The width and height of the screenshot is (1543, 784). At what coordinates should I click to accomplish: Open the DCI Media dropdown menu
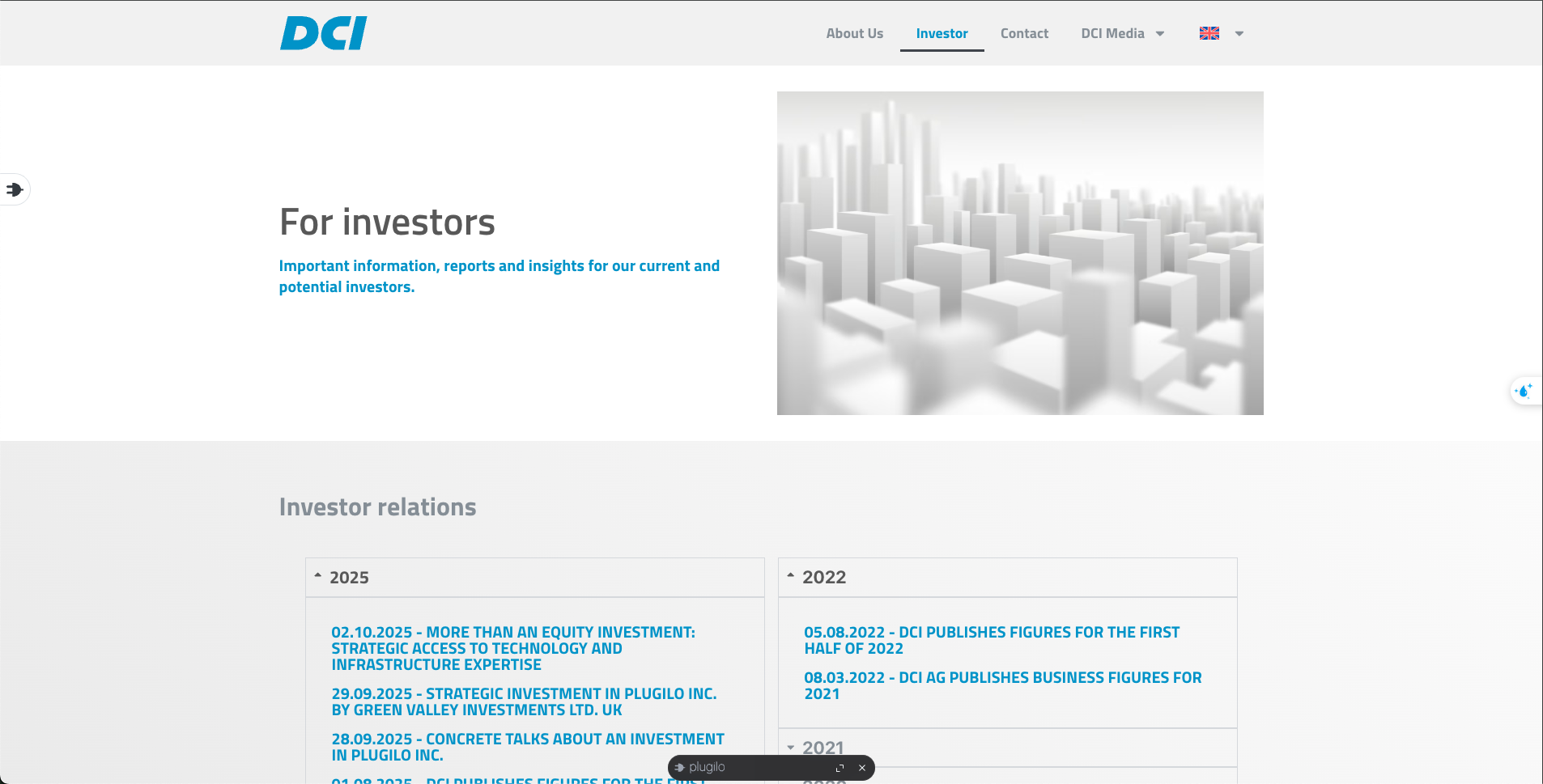click(1122, 33)
